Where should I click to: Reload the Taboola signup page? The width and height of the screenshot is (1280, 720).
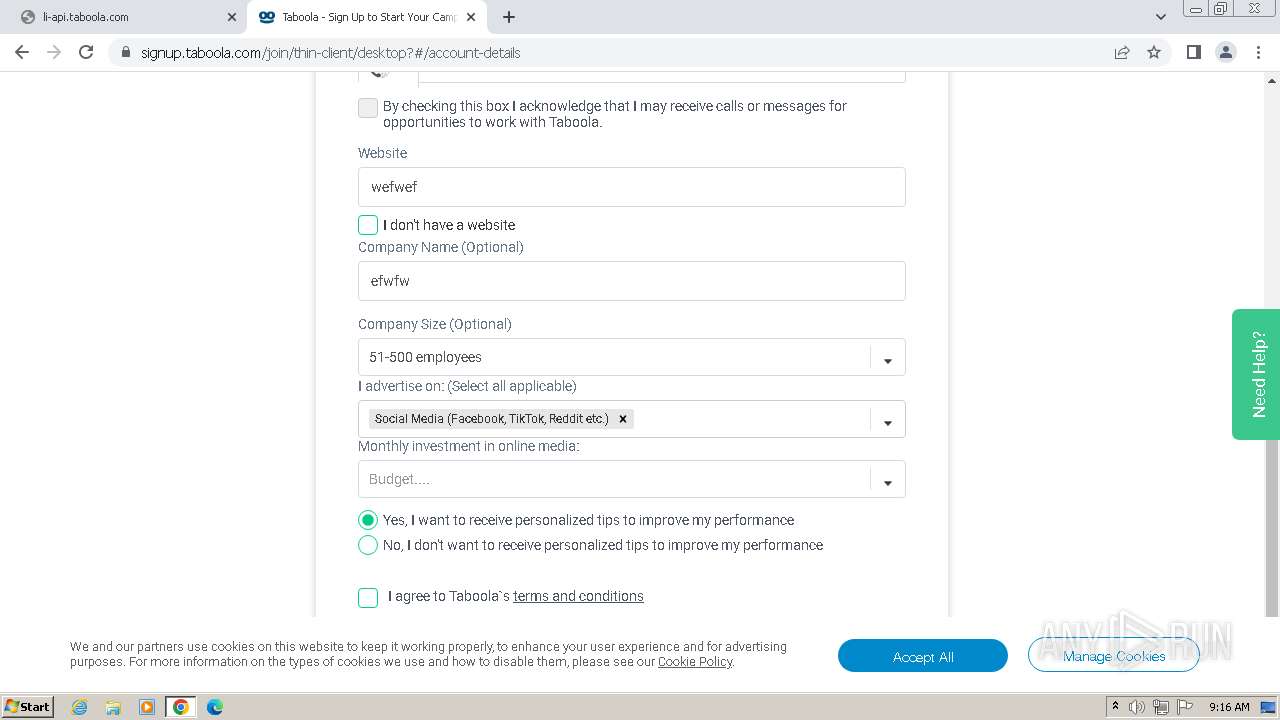[x=86, y=52]
